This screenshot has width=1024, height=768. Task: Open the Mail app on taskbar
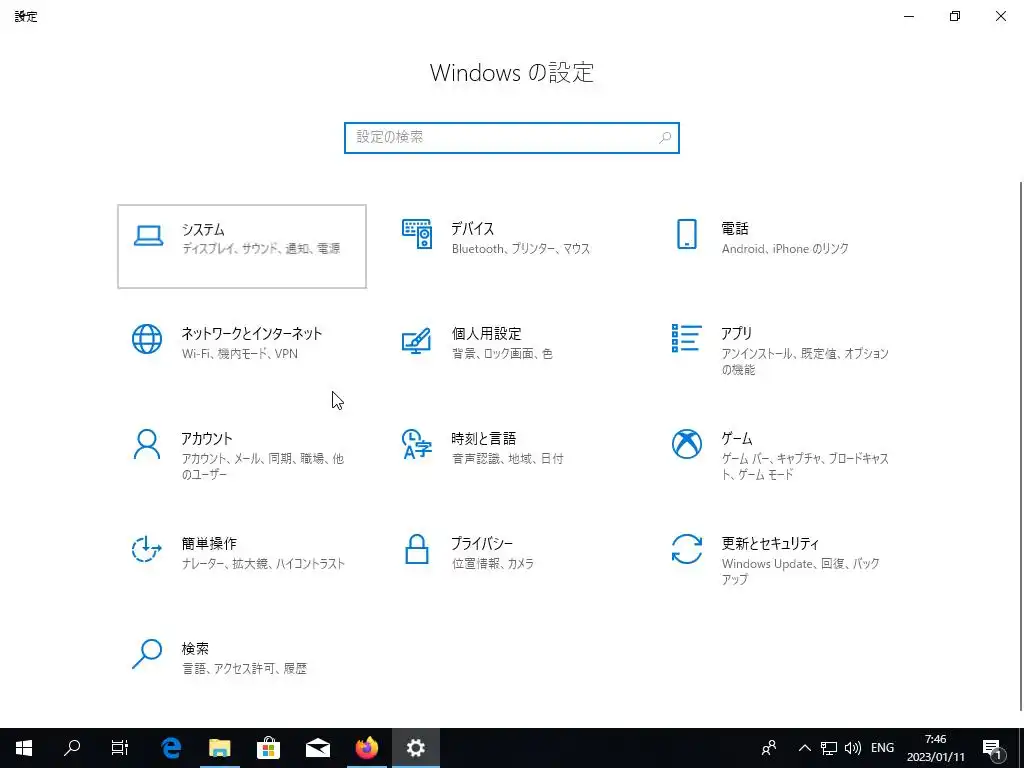(x=318, y=748)
